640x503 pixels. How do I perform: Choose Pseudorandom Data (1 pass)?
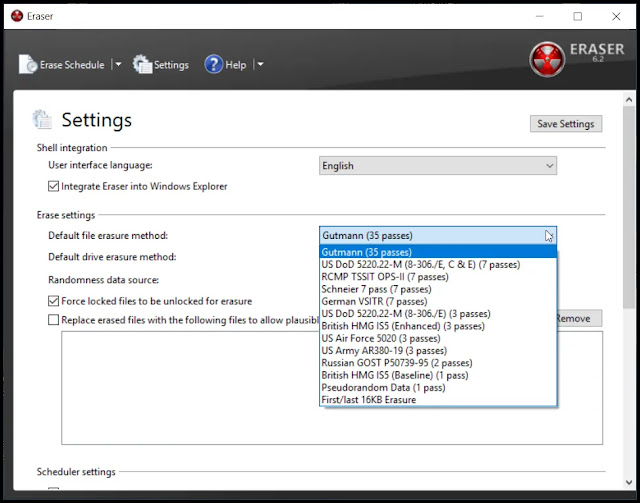(x=438, y=387)
